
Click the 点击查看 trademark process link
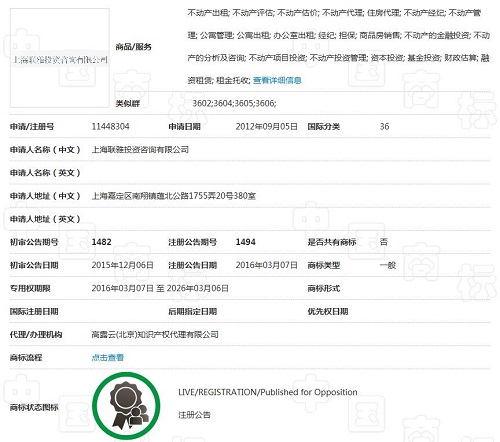point(108,358)
